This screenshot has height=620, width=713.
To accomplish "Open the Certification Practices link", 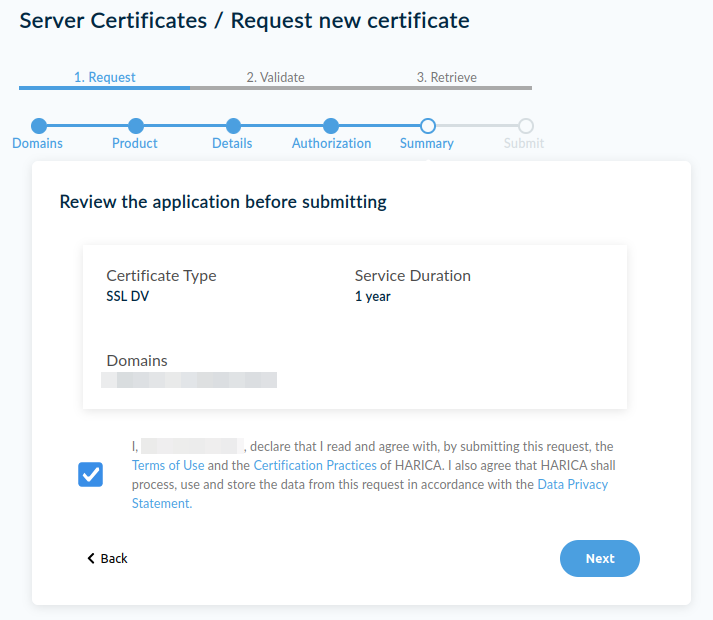I will [314, 466].
